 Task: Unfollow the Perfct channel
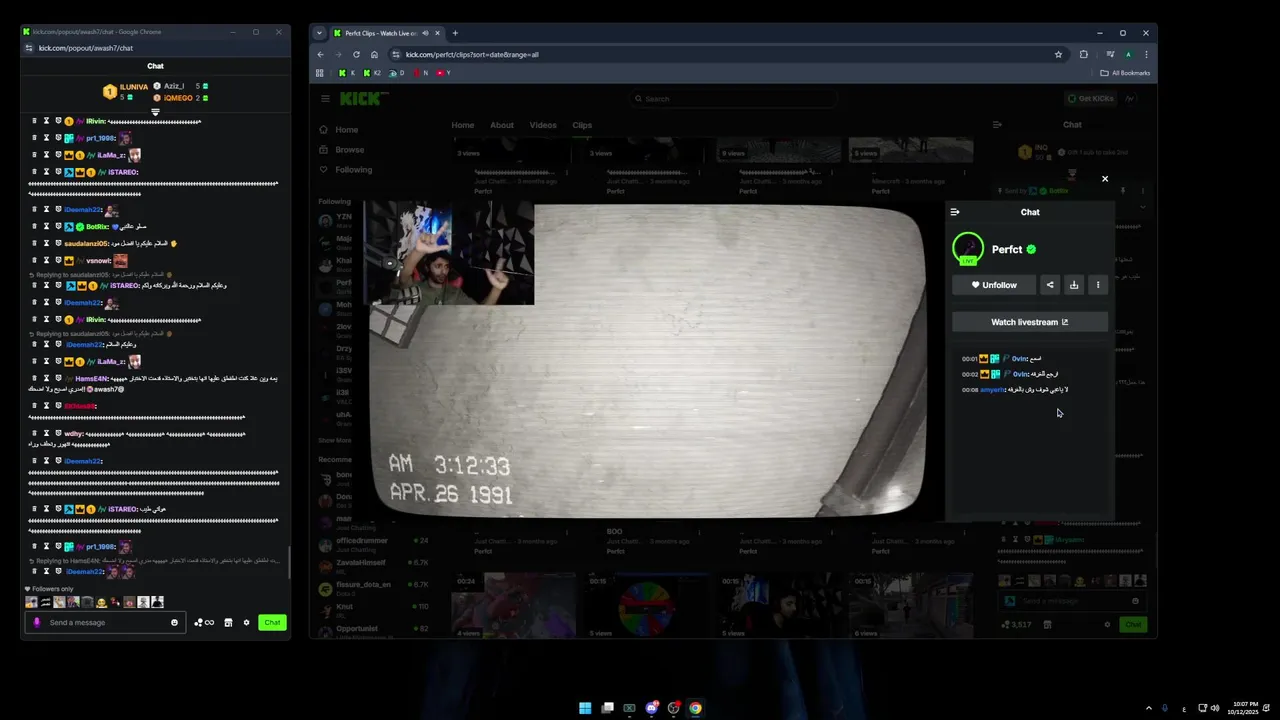994,285
